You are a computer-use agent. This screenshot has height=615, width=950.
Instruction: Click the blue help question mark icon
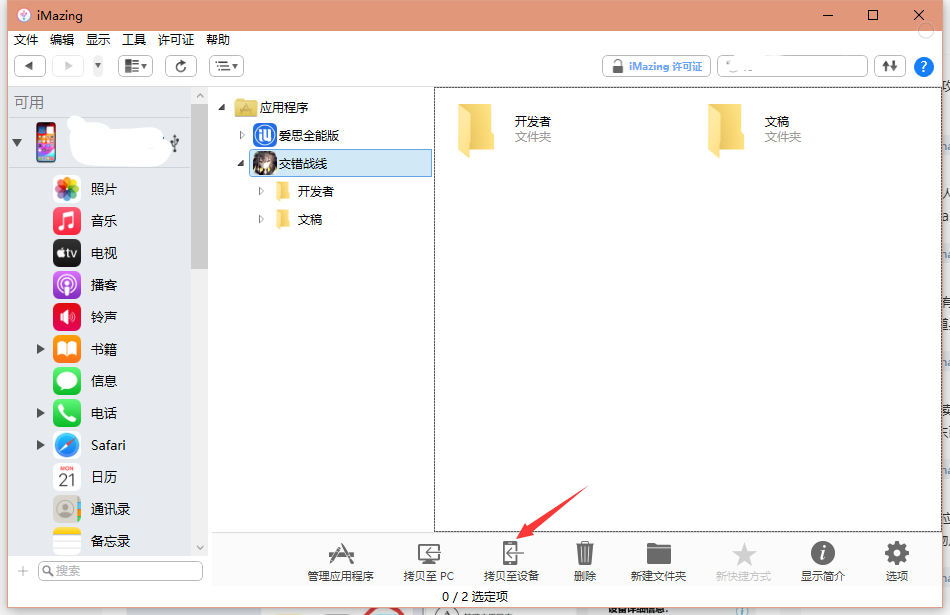click(923, 67)
